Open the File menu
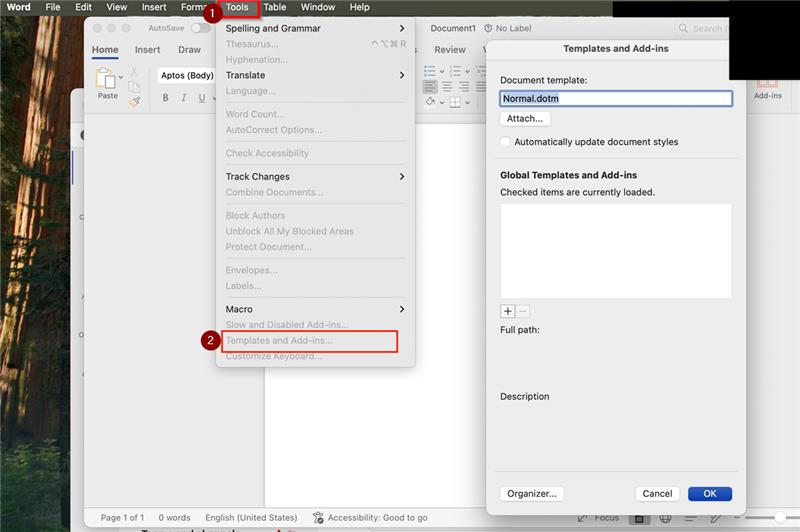Viewport: 800px width, 532px height. pyautogui.click(x=53, y=8)
